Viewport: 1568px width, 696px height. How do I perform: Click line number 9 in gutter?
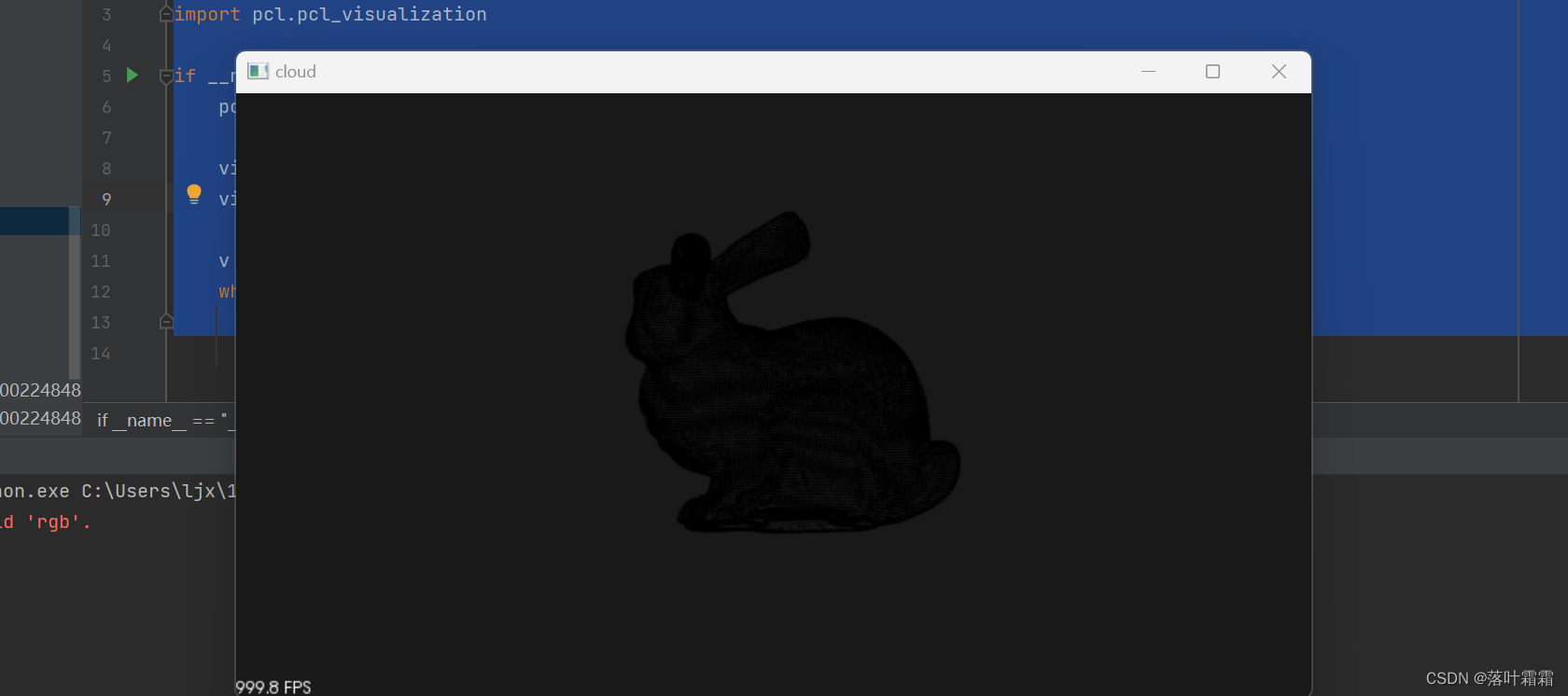click(106, 200)
